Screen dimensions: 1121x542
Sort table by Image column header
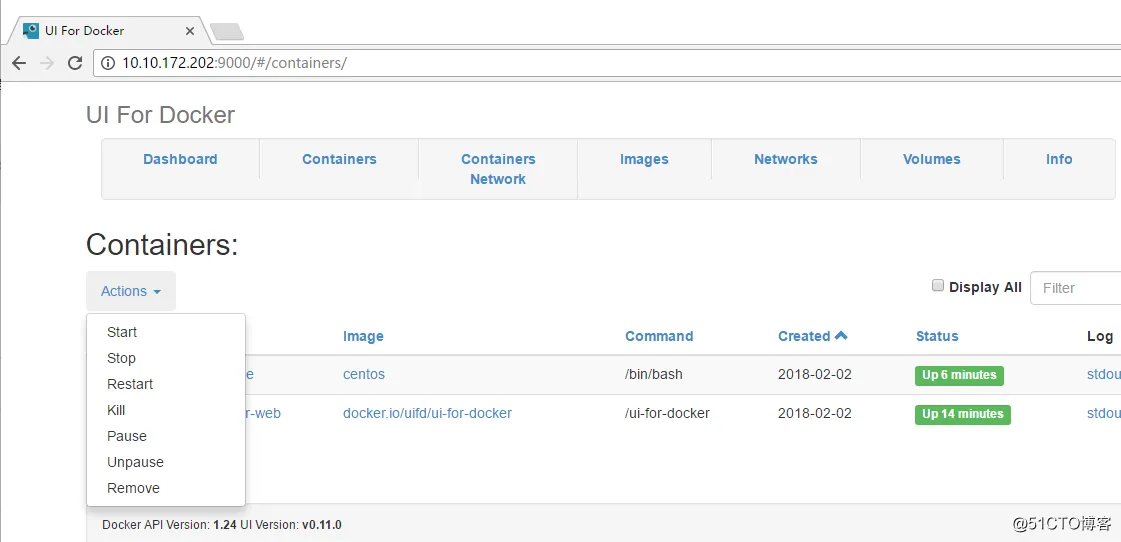click(363, 336)
